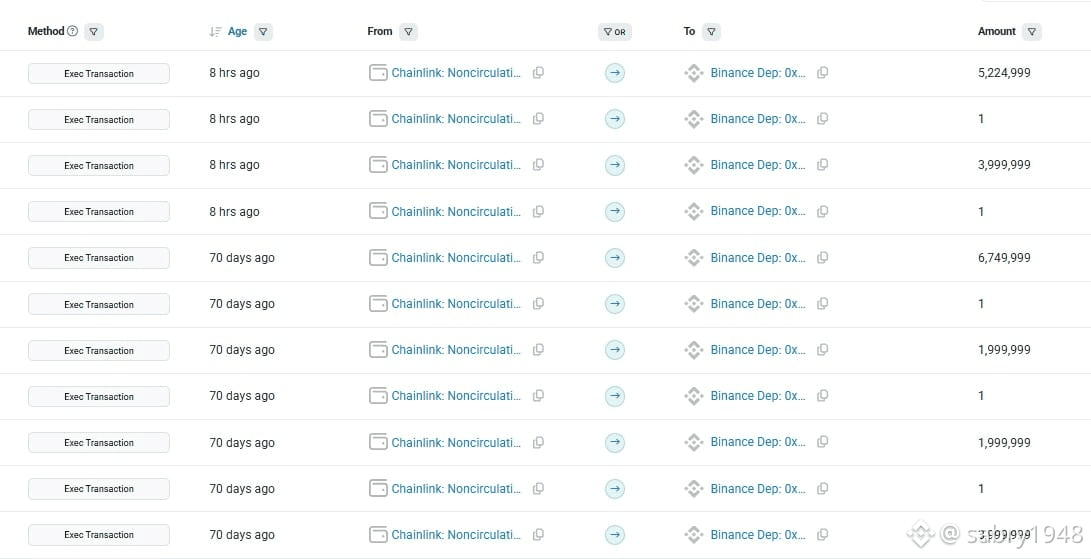Toggle the OR filter between From and To

pyautogui.click(x=615, y=32)
